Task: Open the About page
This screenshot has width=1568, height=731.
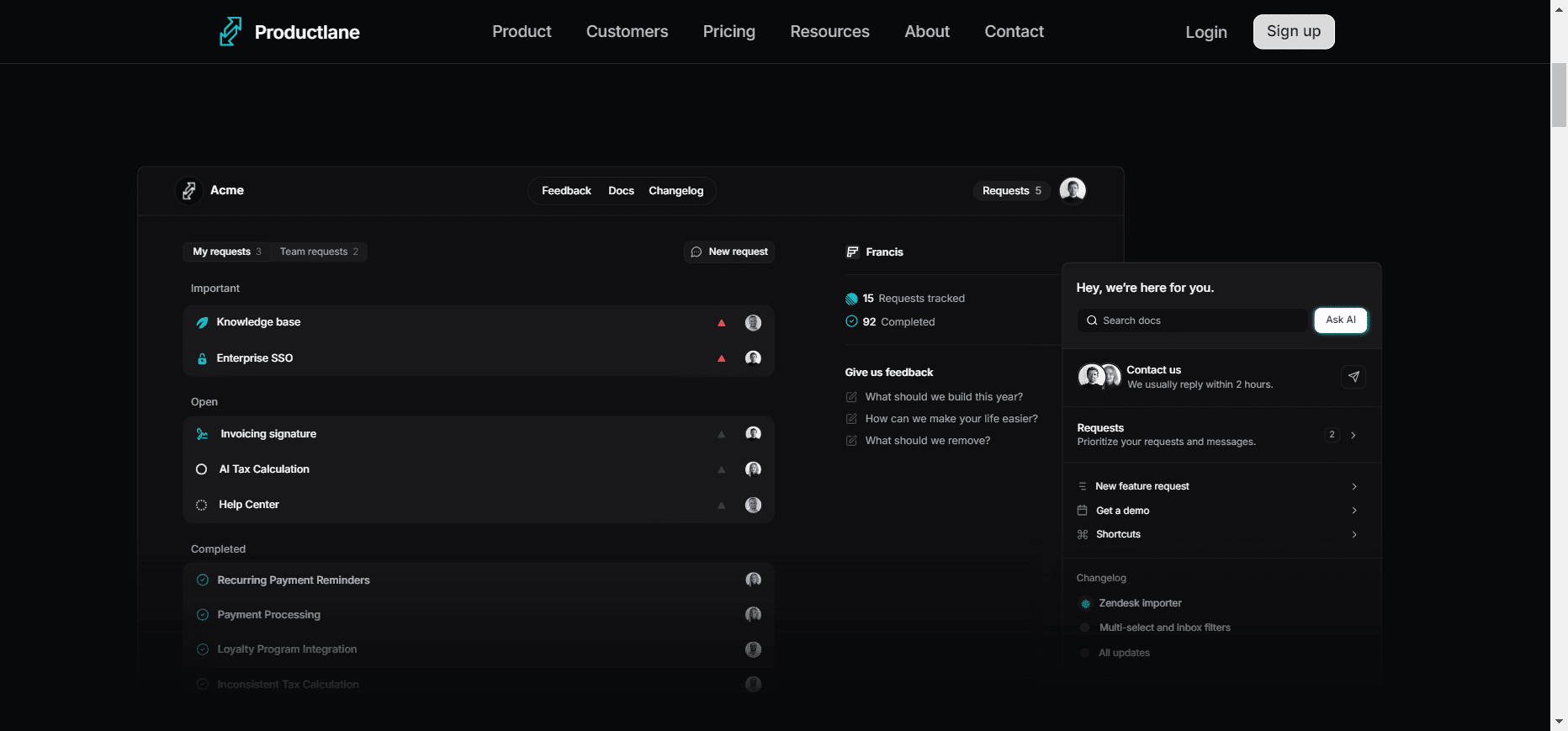Action: [x=927, y=31]
